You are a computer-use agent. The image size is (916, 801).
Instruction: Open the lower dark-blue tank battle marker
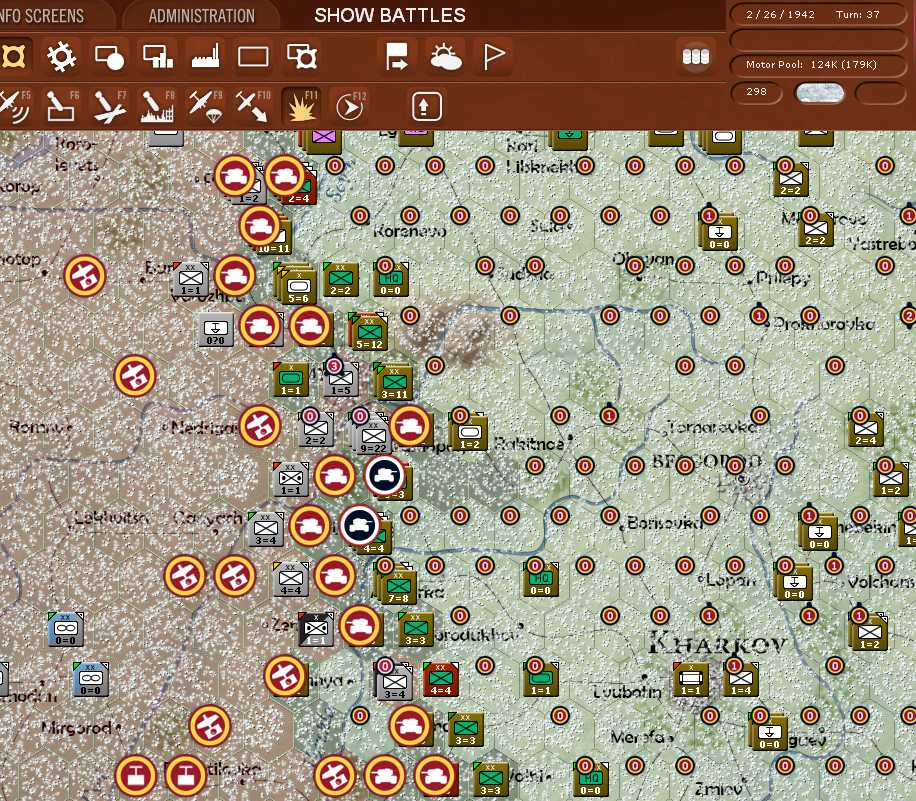point(360,526)
